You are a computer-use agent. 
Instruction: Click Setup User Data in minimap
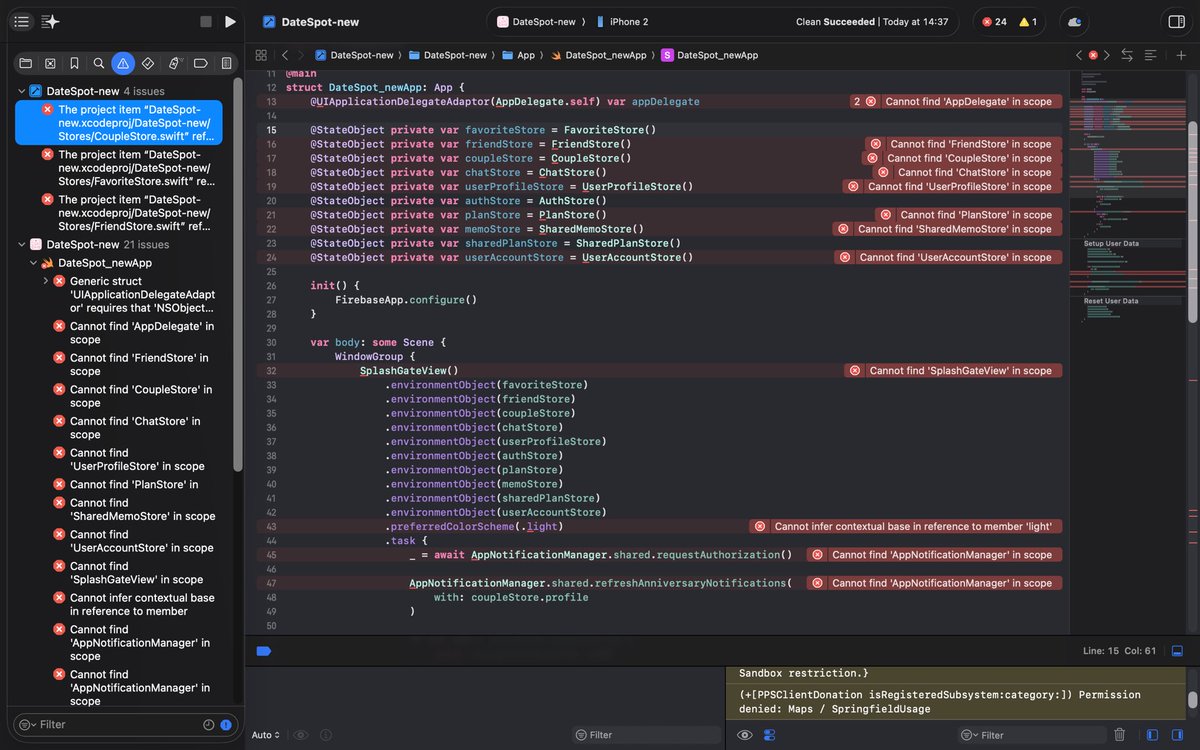click(x=1111, y=243)
